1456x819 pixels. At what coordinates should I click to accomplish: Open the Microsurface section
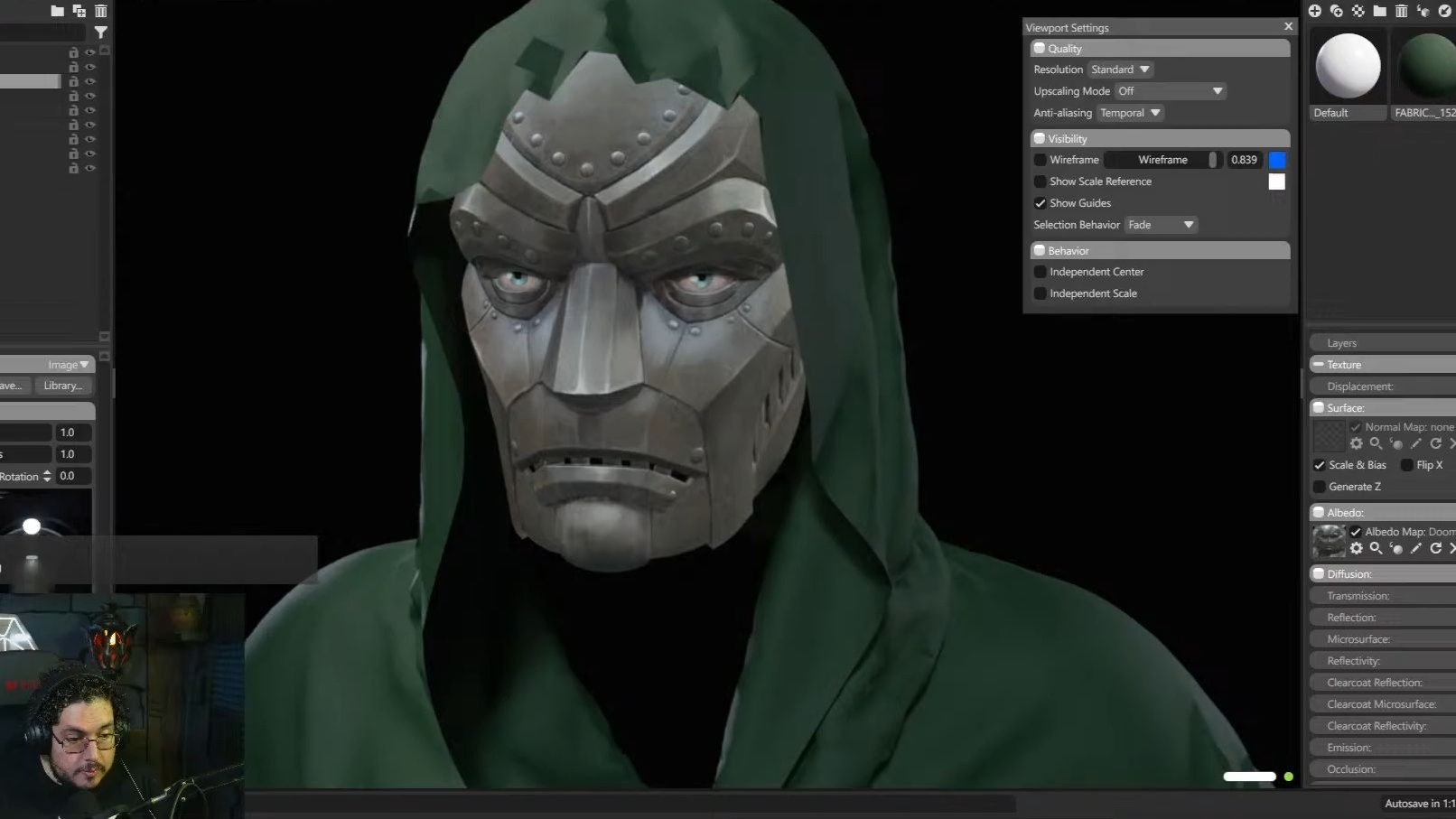pos(1383,639)
